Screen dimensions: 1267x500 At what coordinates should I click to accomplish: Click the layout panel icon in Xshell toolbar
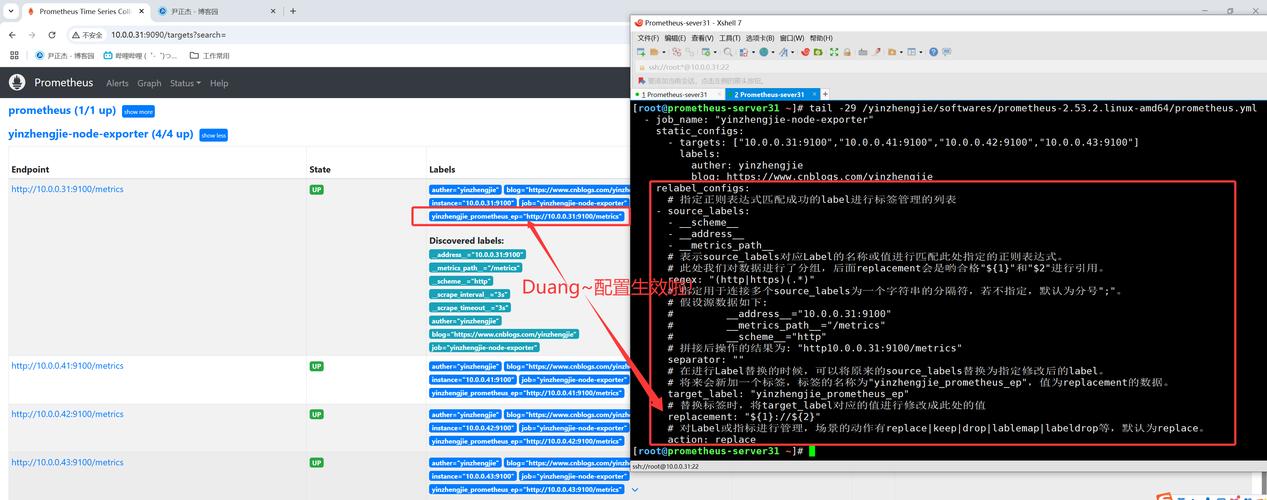pyautogui.click(x=911, y=52)
